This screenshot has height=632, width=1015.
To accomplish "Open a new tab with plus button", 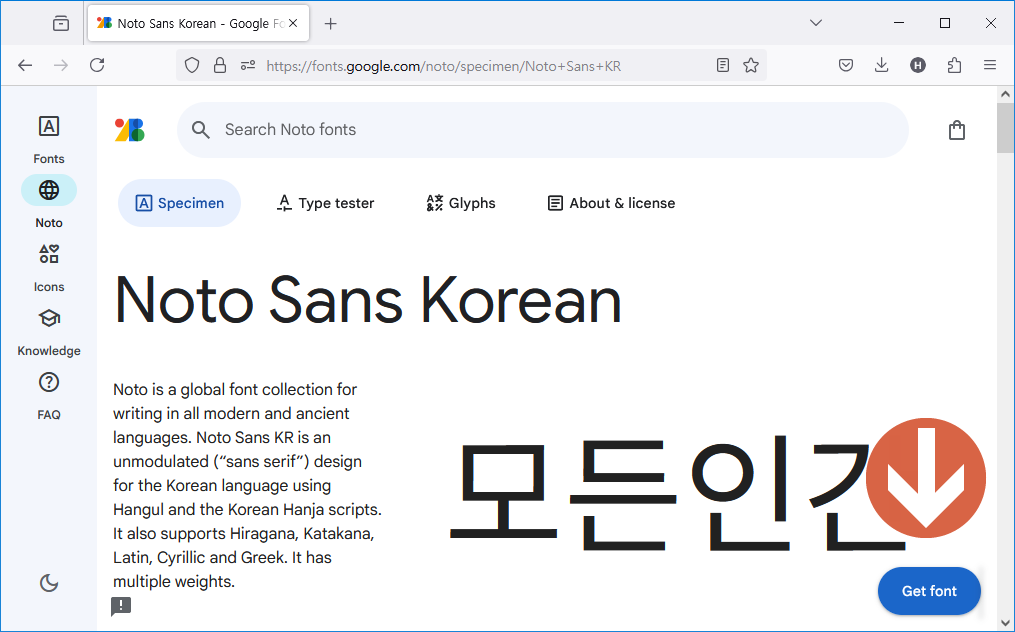I will click(x=331, y=24).
